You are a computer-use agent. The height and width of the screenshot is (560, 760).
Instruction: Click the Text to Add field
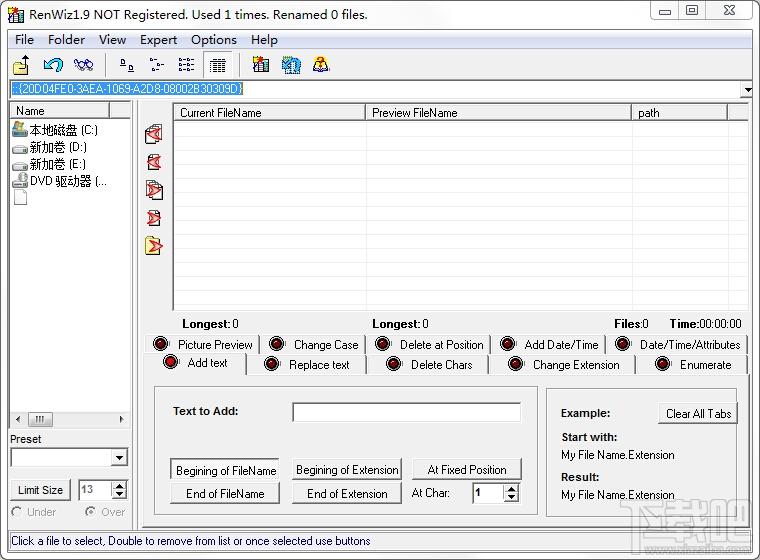[406, 412]
